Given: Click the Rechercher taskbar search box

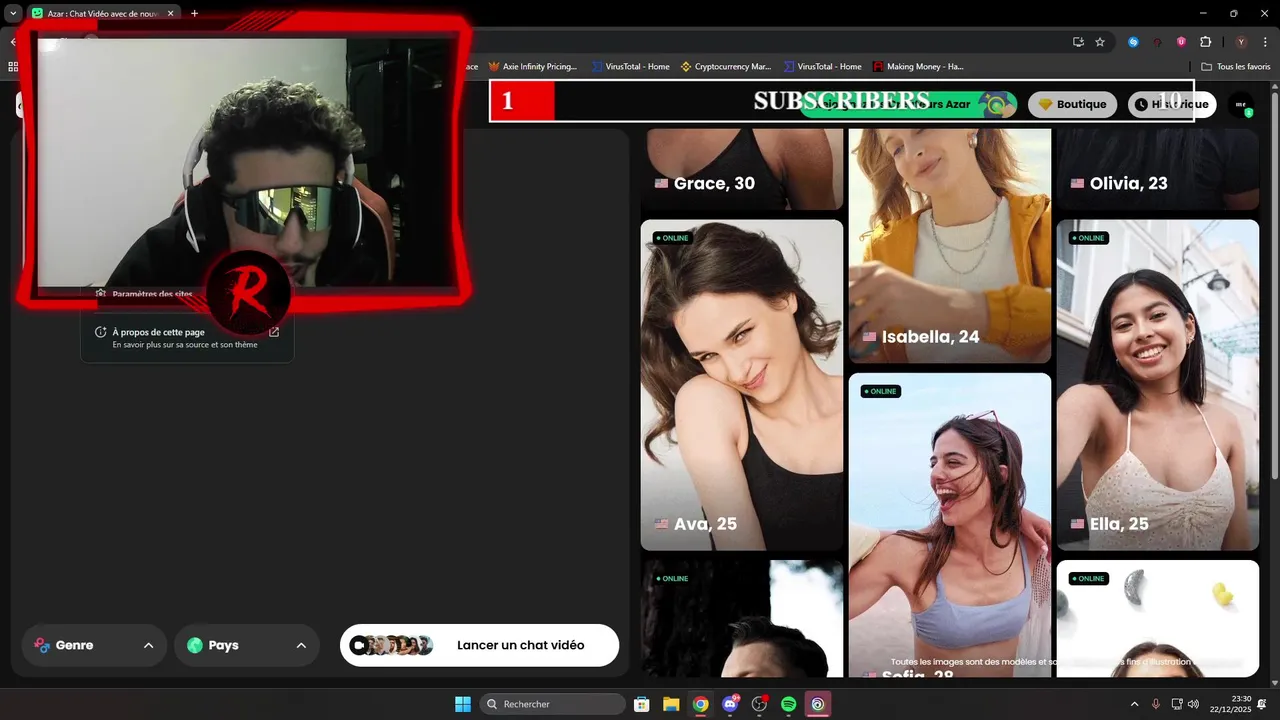Looking at the screenshot, I should point(553,704).
